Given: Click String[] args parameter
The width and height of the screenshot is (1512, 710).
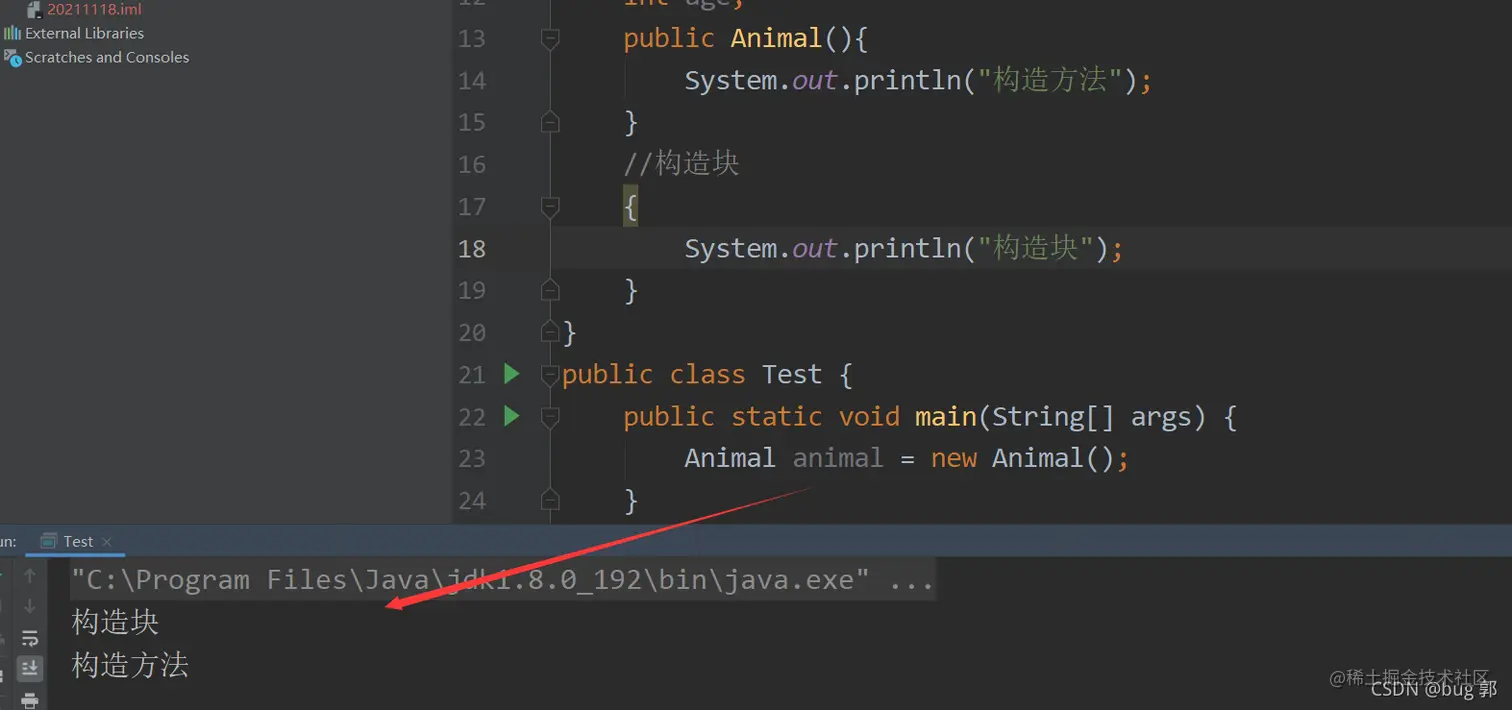Looking at the screenshot, I should click(1098, 416).
